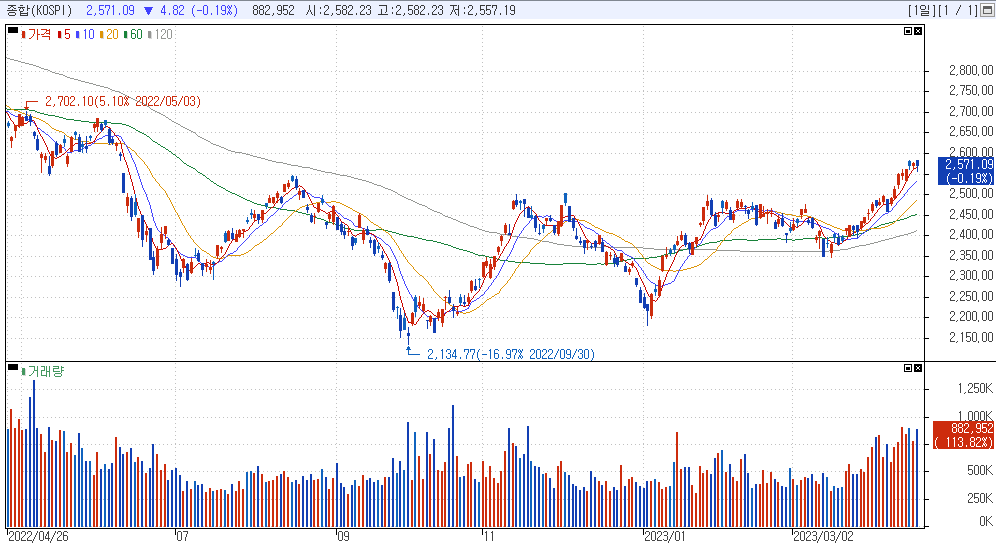Click the 2,400.00 price axis label
Viewport: 996px width, 543px height.
(x=971, y=235)
